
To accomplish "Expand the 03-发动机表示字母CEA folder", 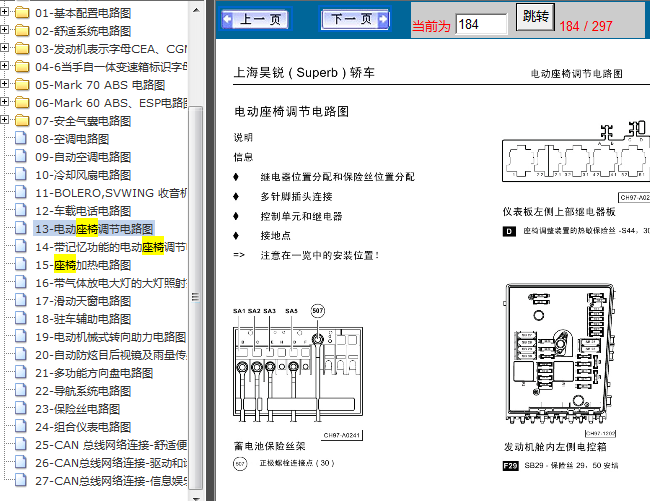I will point(4,48).
